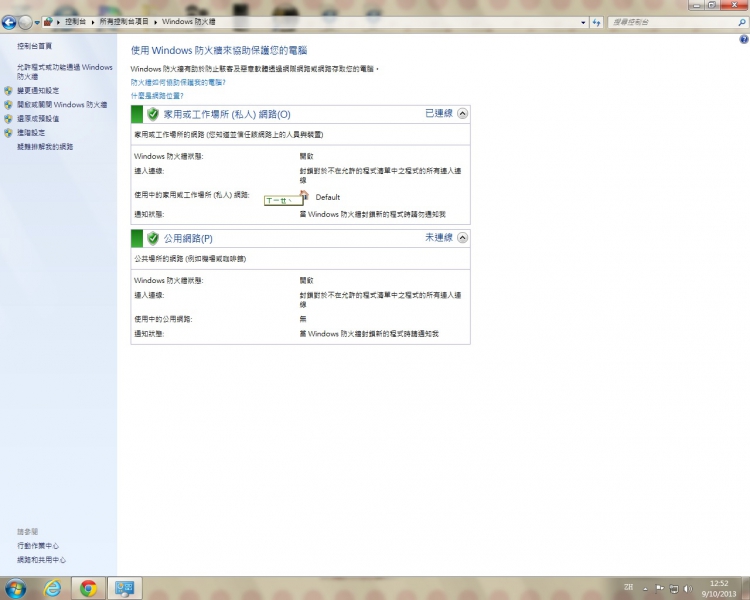Open 疑難排解我的網路 sidebar link
Viewport: 750px width, 600px height.
click(x=45, y=146)
